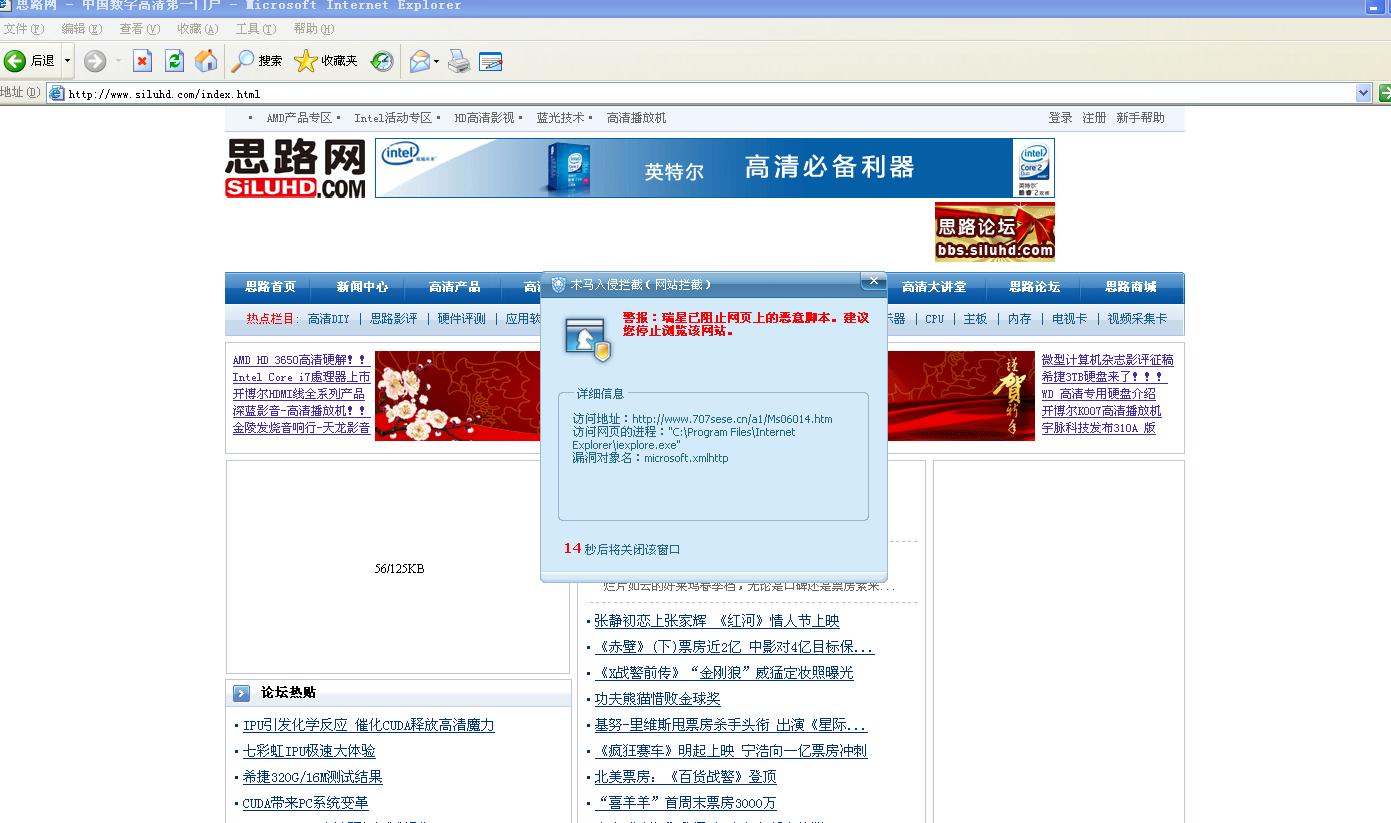Open the CPU hot column link
The height and width of the screenshot is (823, 1391).
pyautogui.click(x=935, y=319)
